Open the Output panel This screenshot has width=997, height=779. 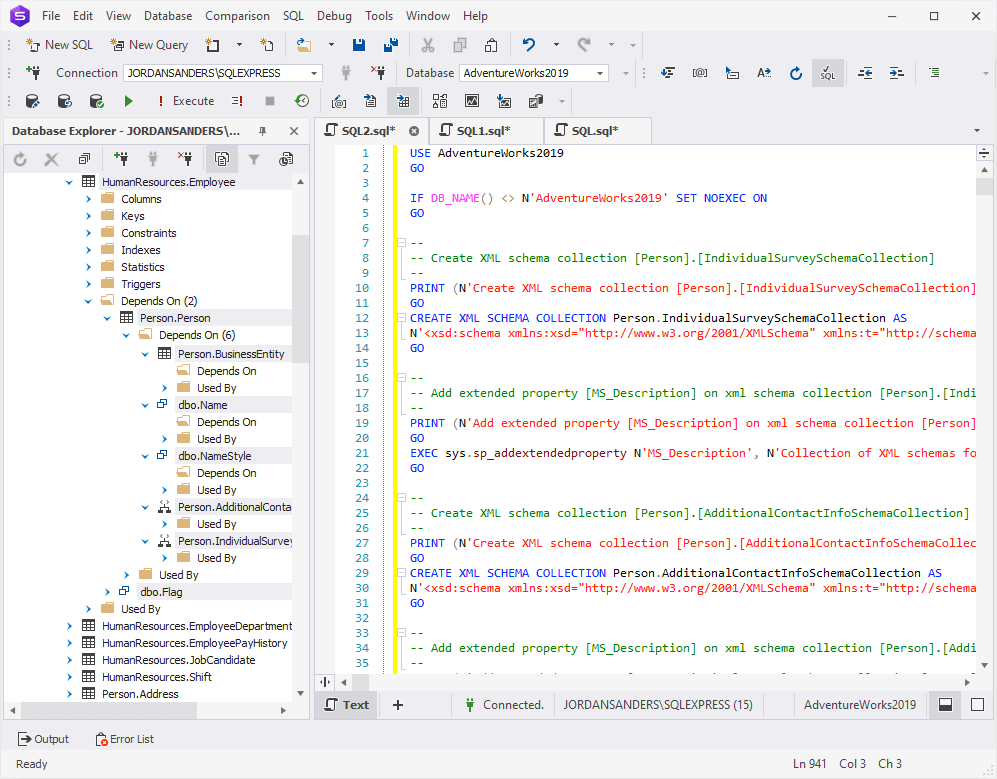point(43,739)
